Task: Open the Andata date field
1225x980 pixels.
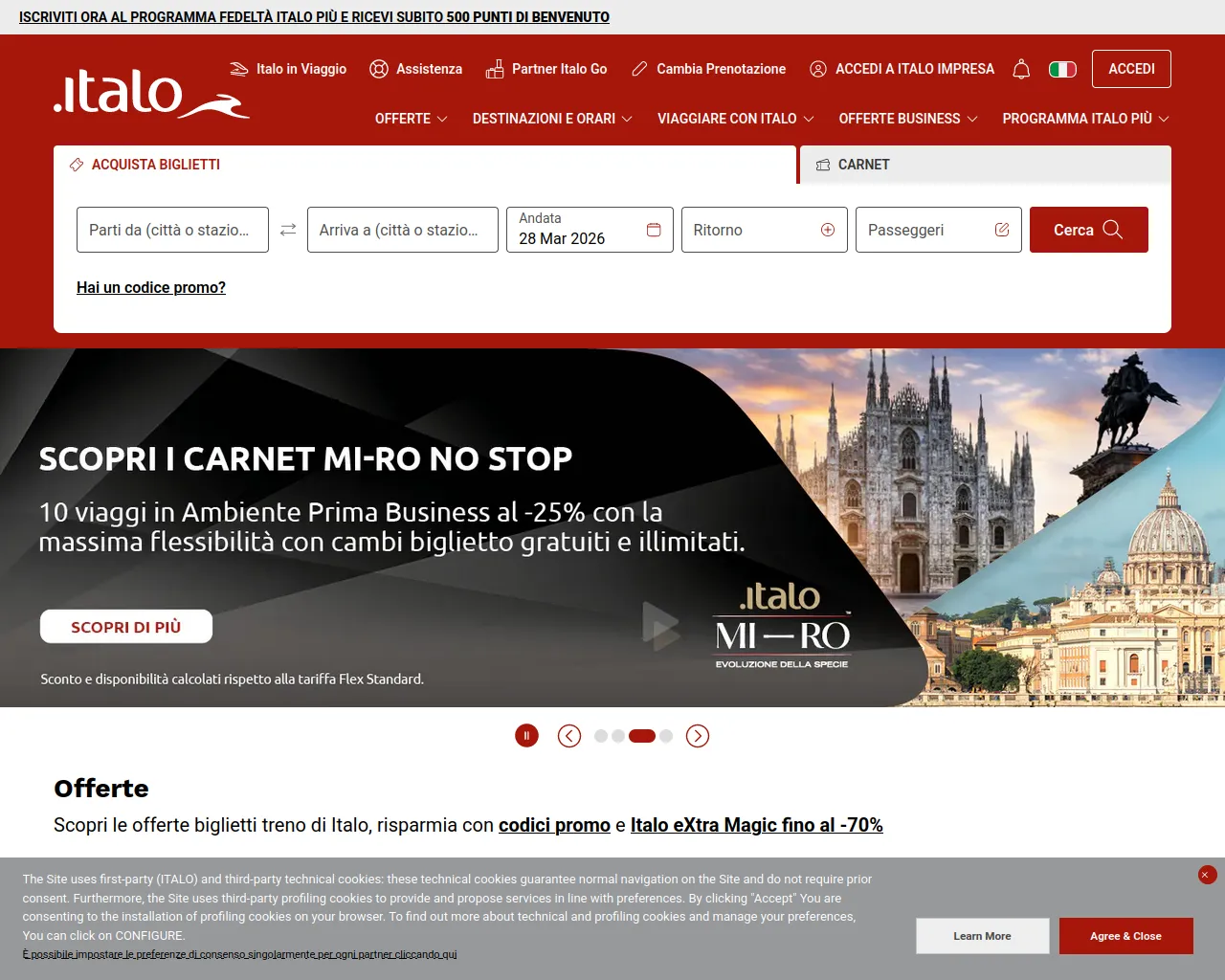Action: tap(590, 230)
